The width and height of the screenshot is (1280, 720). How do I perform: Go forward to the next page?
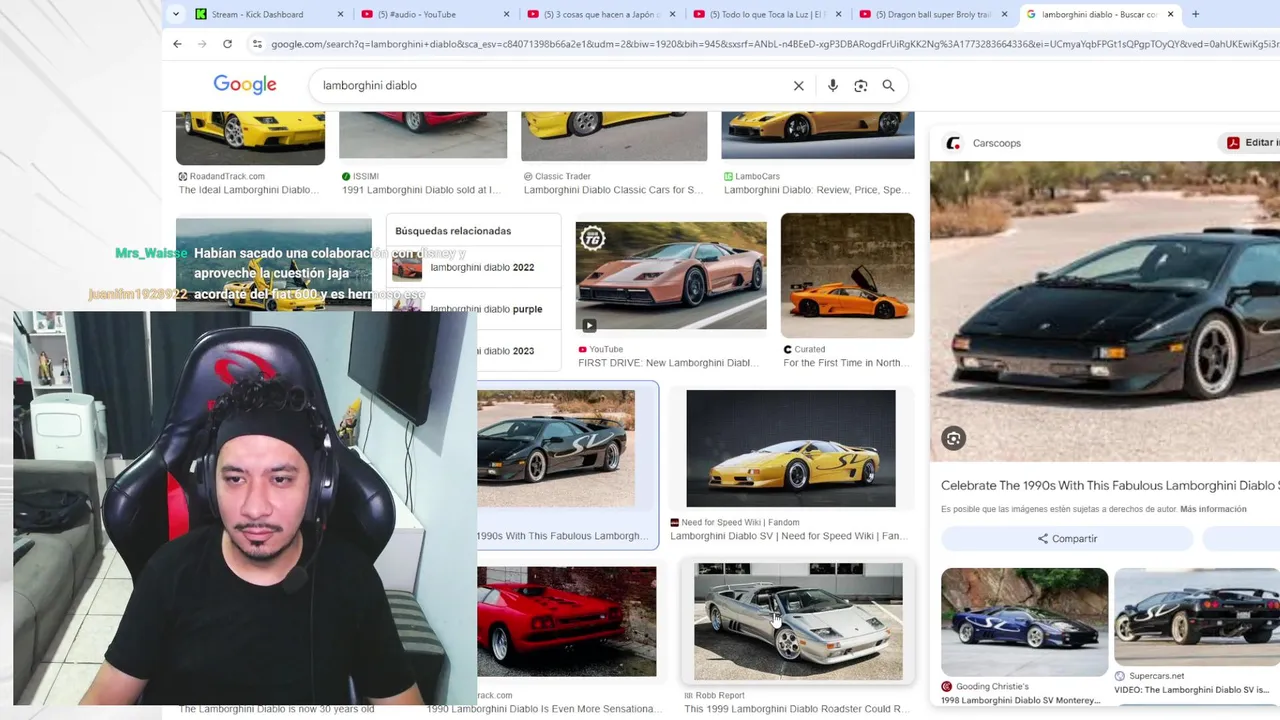(202, 44)
